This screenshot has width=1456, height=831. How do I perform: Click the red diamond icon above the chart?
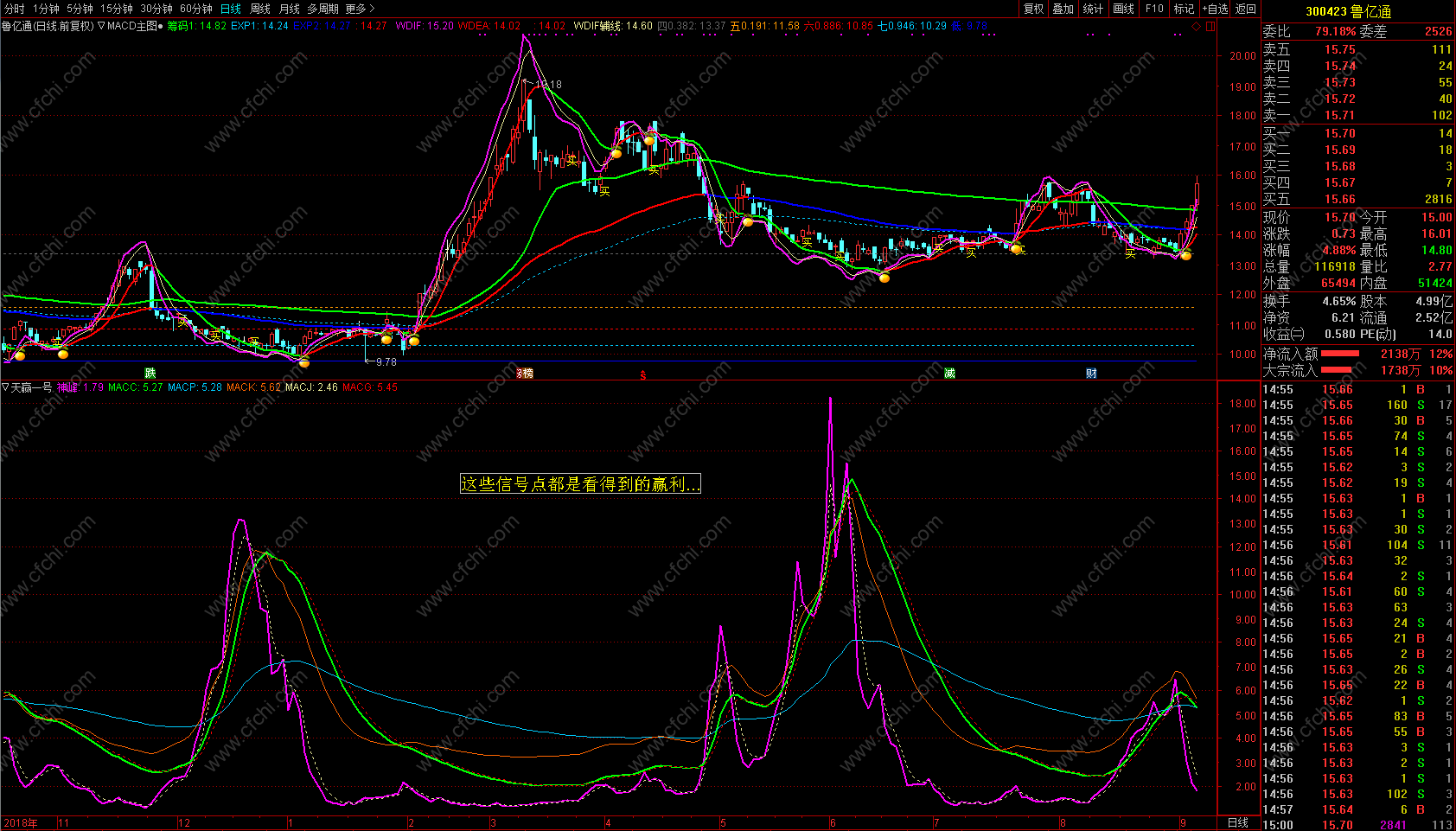click(1197, 26)
